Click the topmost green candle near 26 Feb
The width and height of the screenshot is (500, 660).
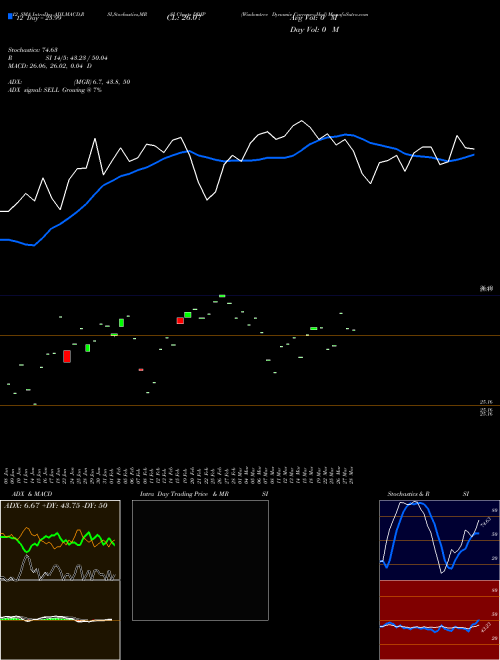222,296
